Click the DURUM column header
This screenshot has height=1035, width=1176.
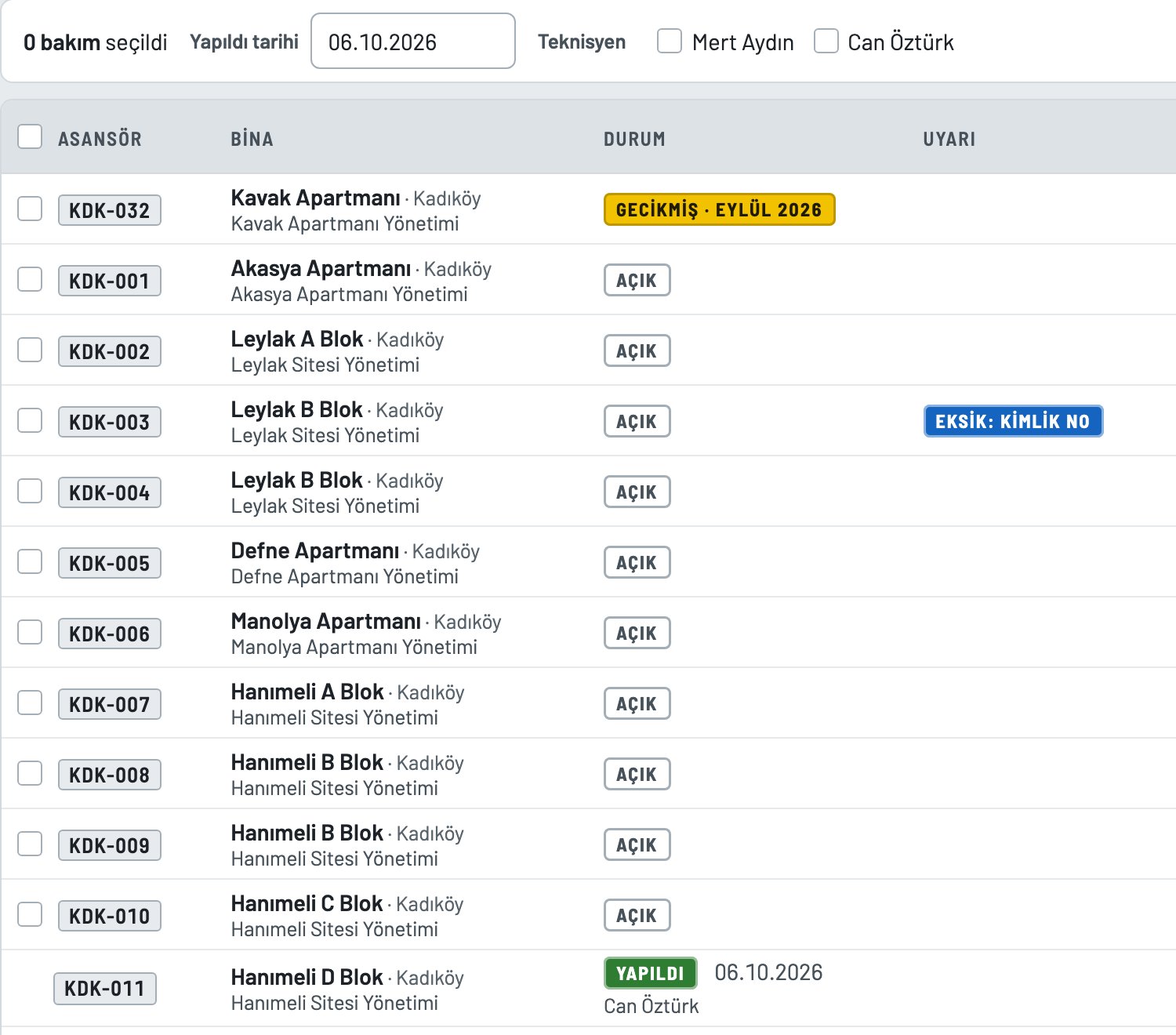634,139
